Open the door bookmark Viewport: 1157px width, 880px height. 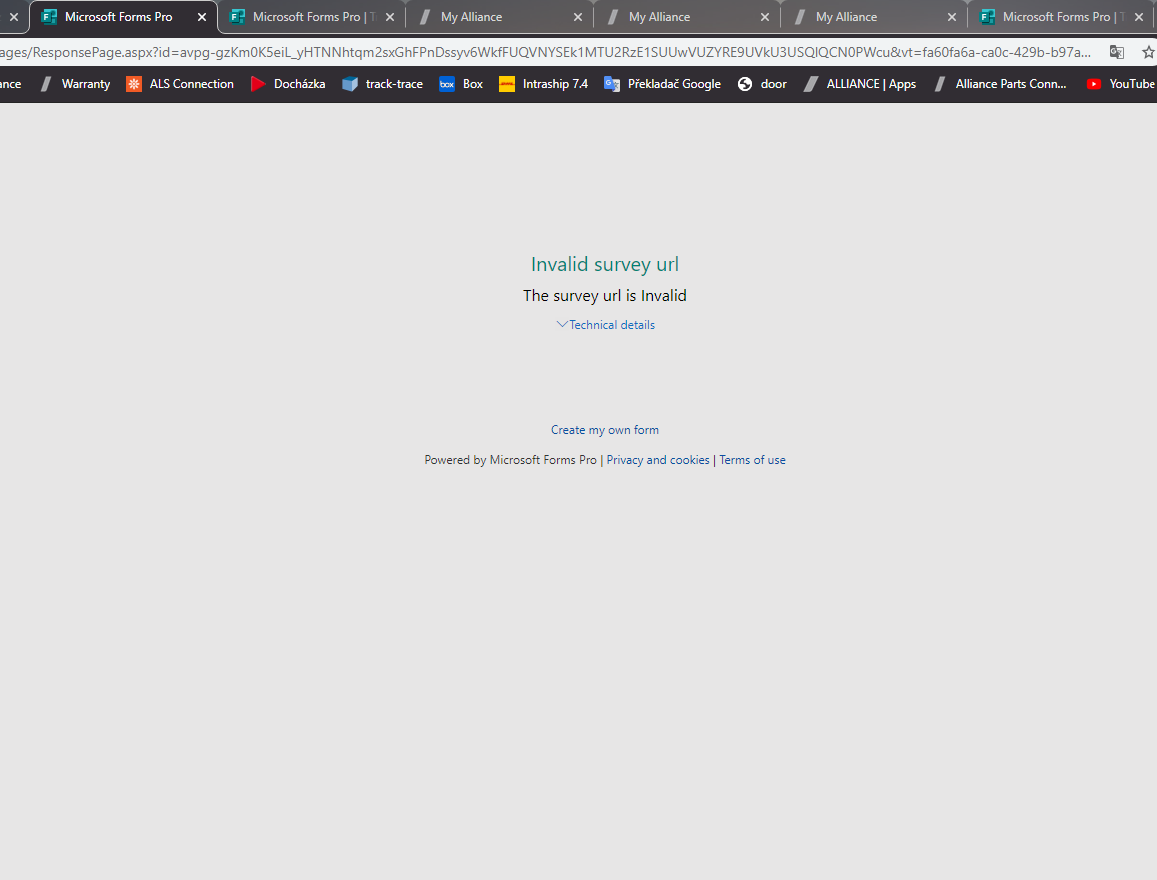762,84
